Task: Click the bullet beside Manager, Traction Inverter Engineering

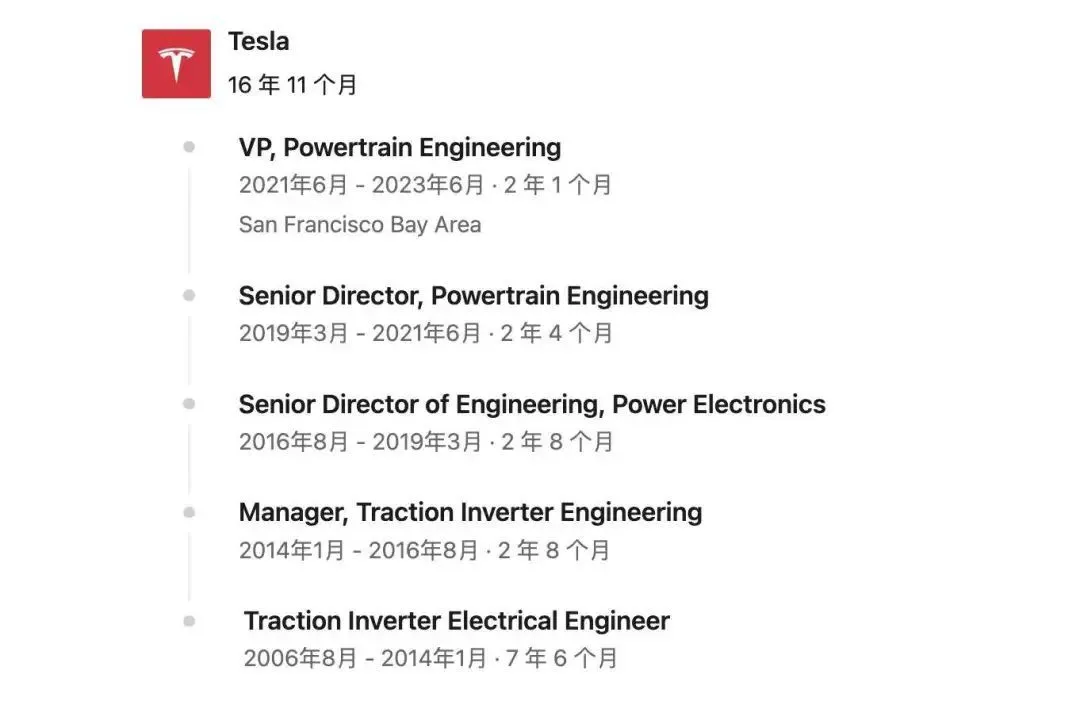Action: click(189, 512)
